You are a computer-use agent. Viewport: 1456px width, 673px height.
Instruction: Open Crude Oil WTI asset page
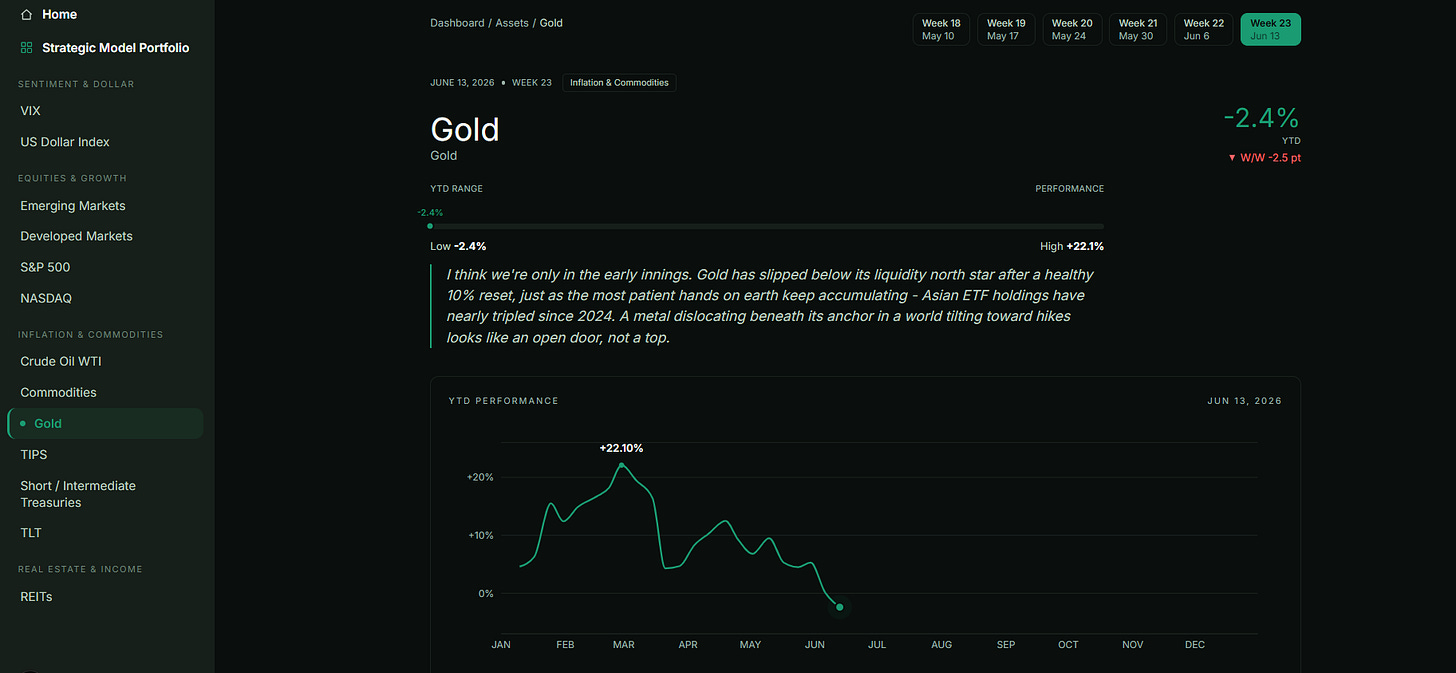pos(105,361)
